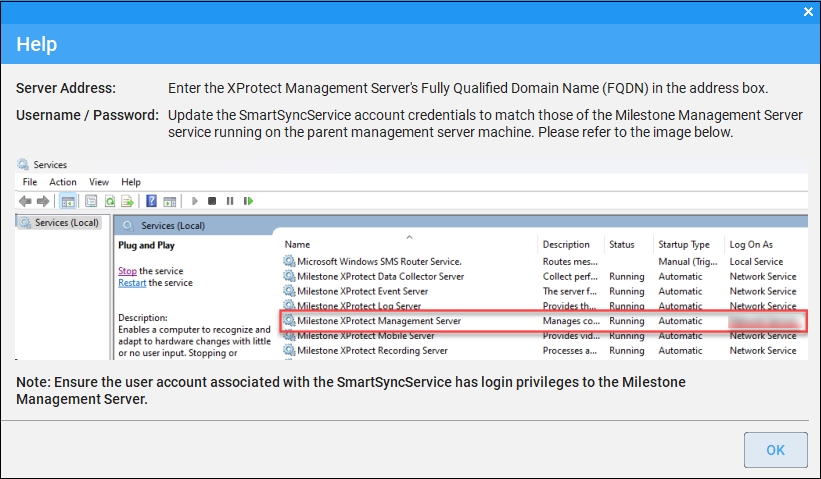
Task: Open the File menu in Services
Action: click(x=30, y=182)
